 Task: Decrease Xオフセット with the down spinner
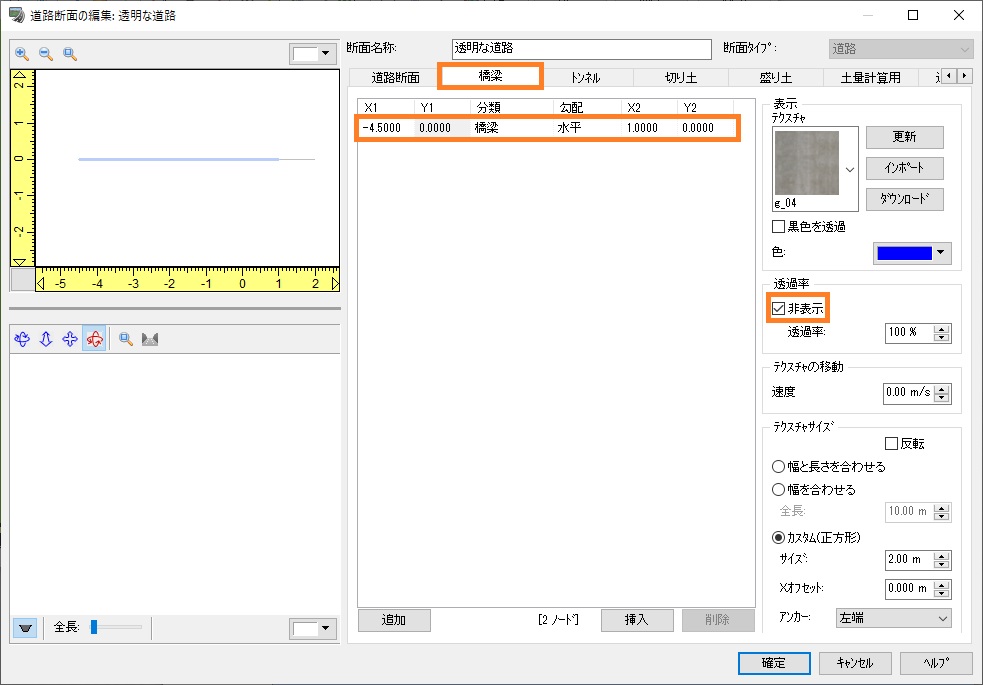(x=941, y=593)
